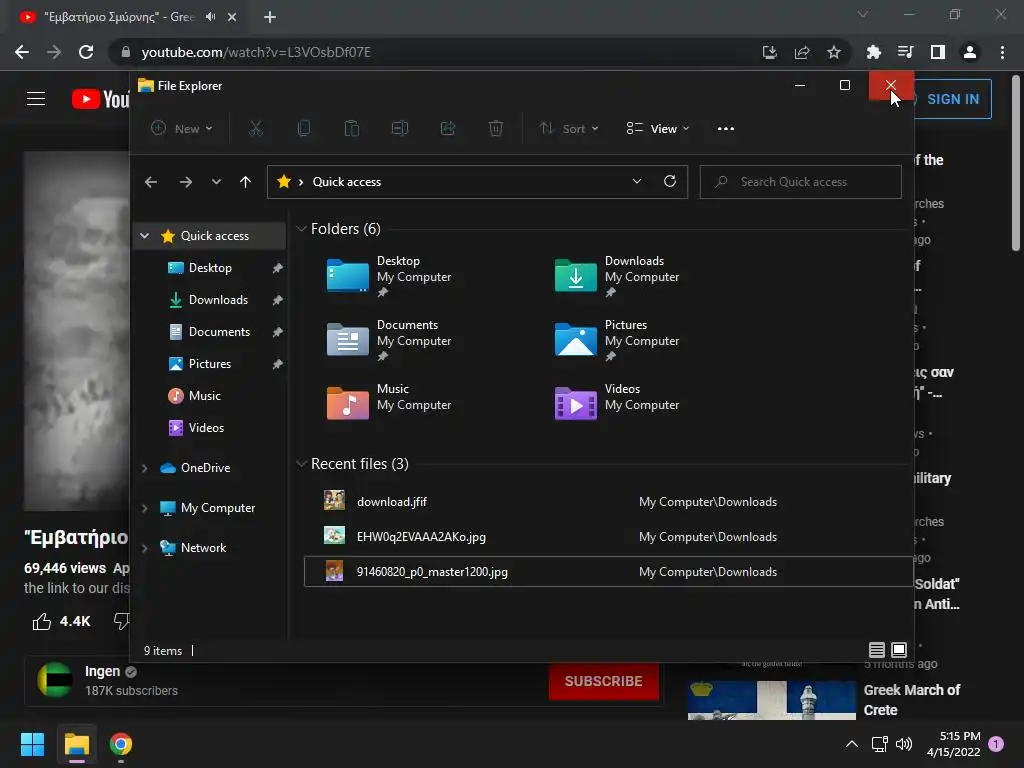The image size is (1024, 768).
Task: Click the Chrome media control icon
Action: [905, 52]
